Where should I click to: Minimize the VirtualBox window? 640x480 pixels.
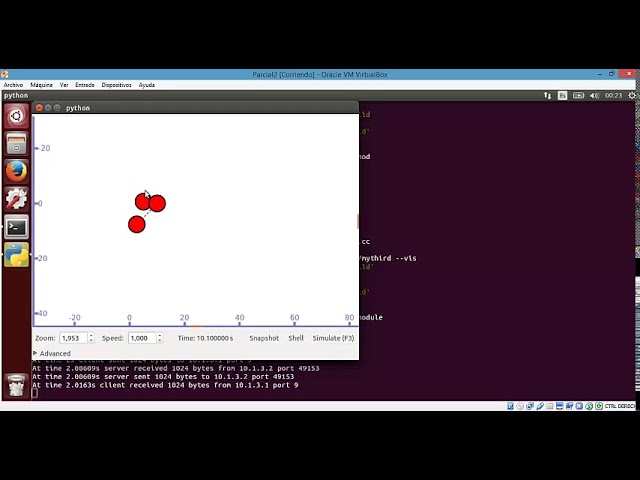600,74
